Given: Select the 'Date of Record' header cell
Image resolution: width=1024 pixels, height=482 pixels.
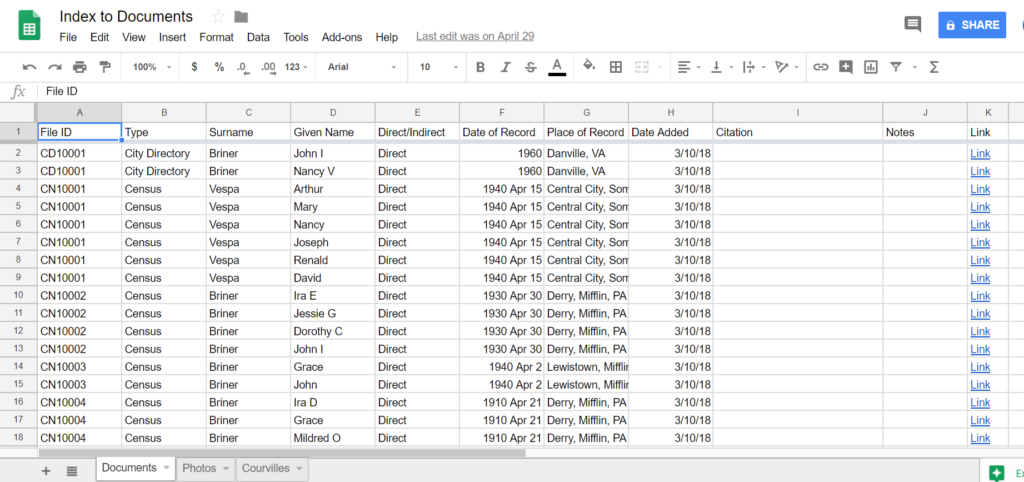Looking at the screenshot, I should [x=502, y=132].
